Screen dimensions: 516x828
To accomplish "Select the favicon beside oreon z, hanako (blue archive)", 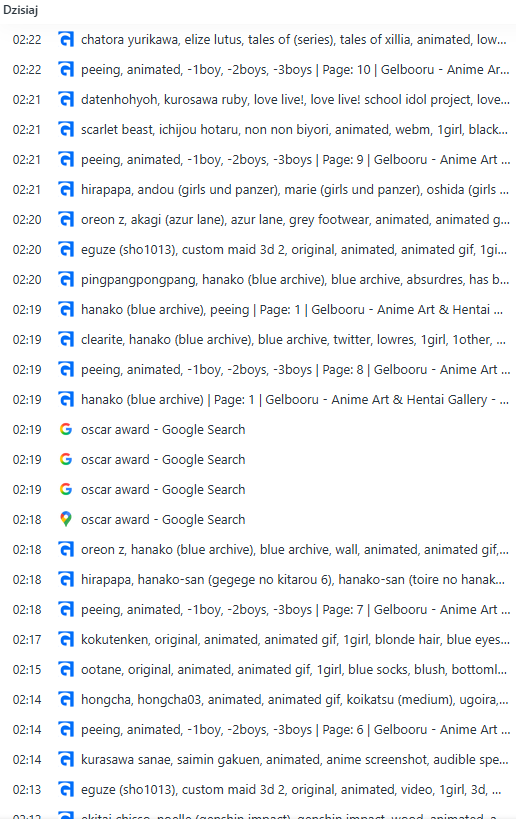I will (65, 550).
